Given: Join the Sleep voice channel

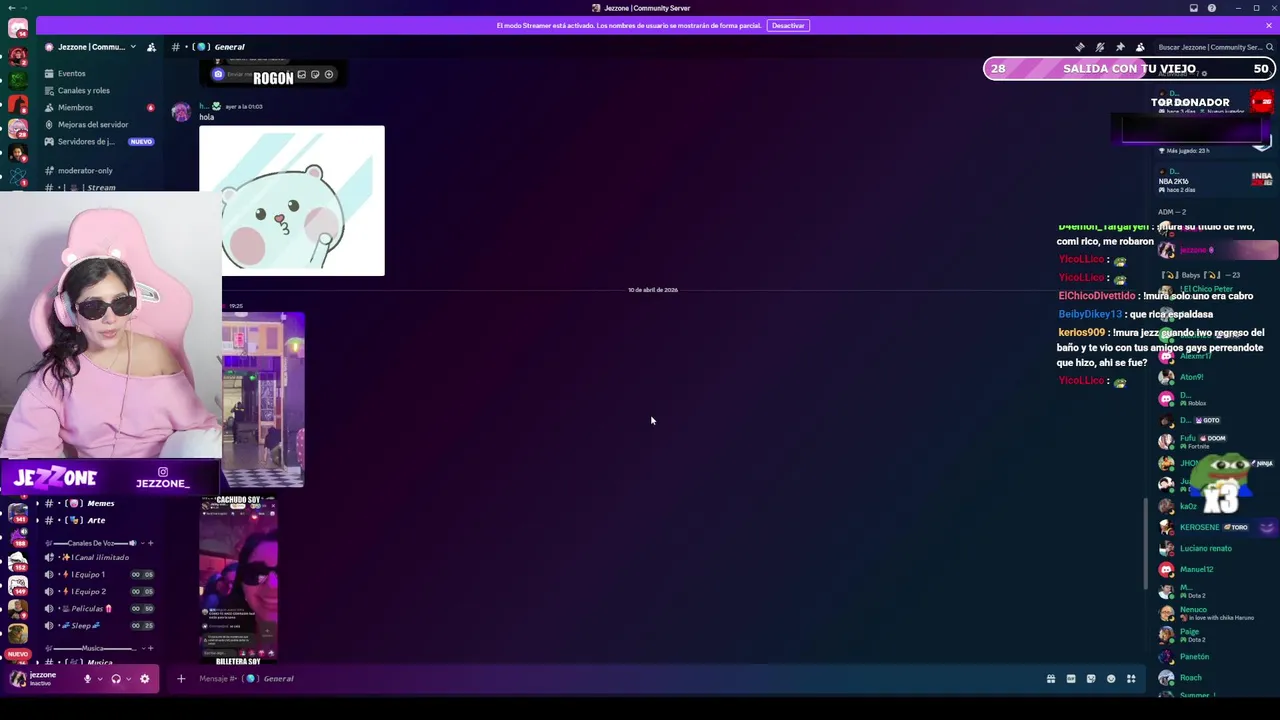Looking at the screenshot, I should coord(100,625).
